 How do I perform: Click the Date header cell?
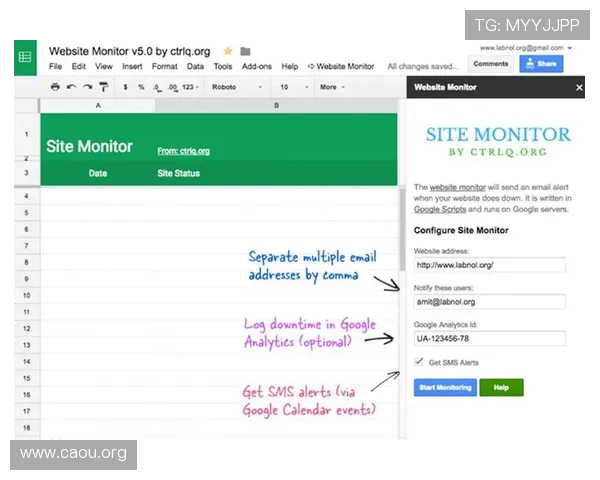click(x=98, y=173)
